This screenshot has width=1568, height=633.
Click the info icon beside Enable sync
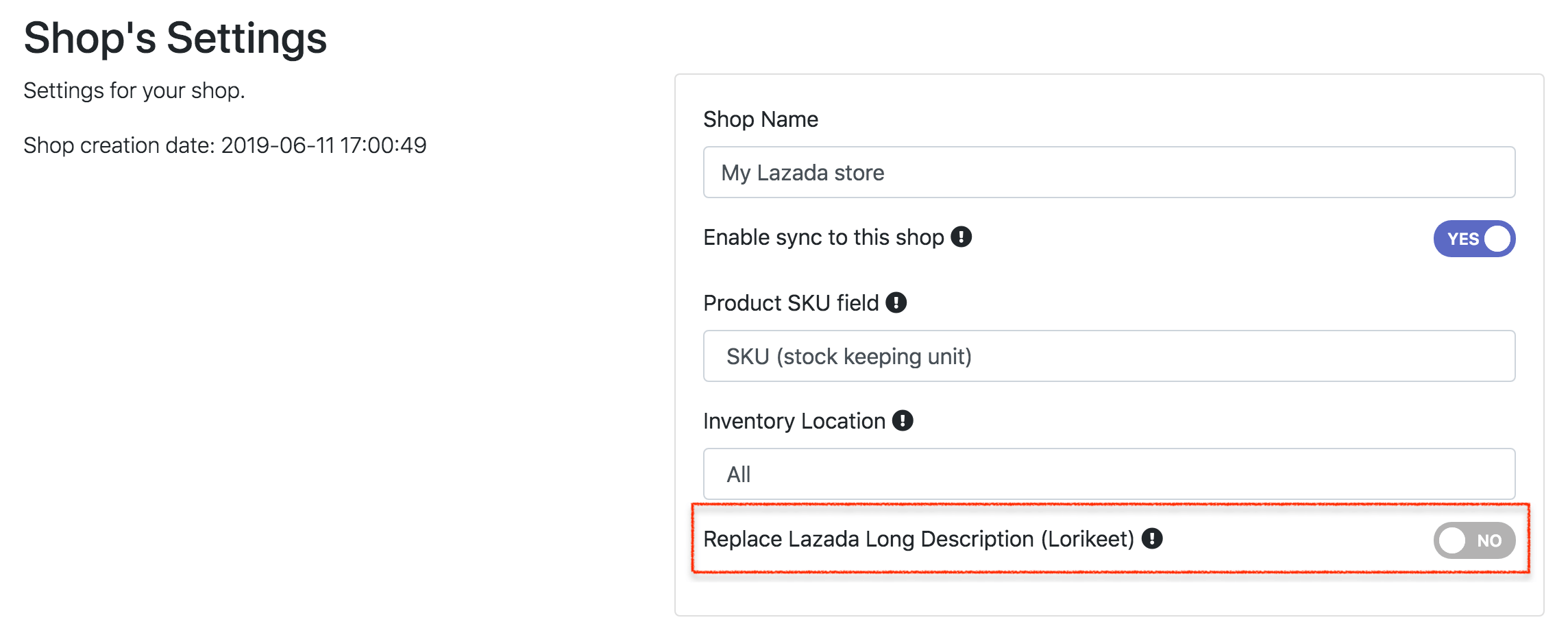[x=961, y=237]
